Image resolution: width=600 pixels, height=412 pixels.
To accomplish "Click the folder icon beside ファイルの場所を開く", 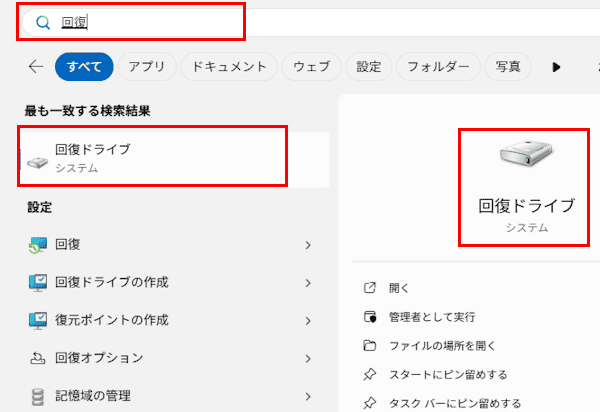I will click(370, 345).
